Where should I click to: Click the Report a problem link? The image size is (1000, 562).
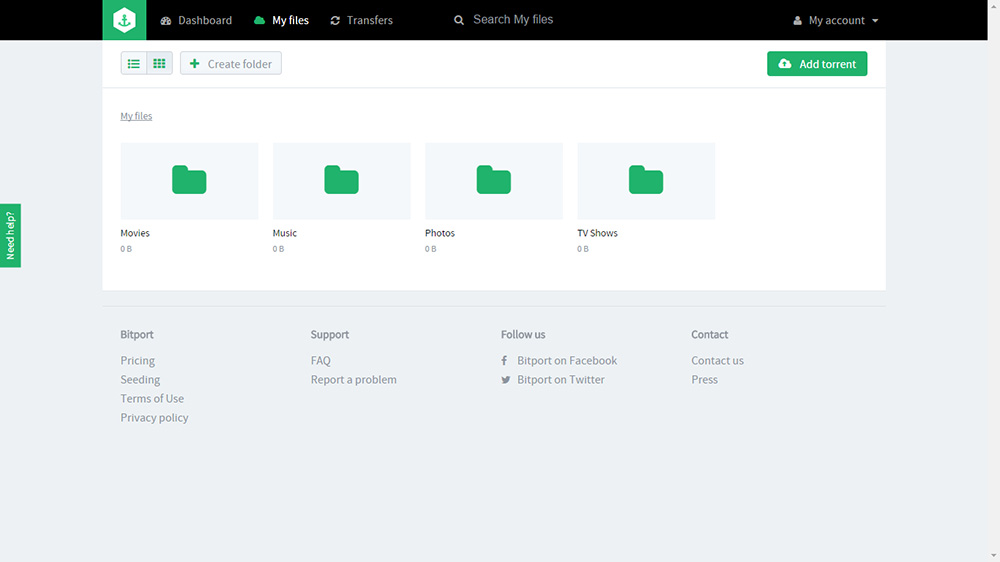click(354, 380)
